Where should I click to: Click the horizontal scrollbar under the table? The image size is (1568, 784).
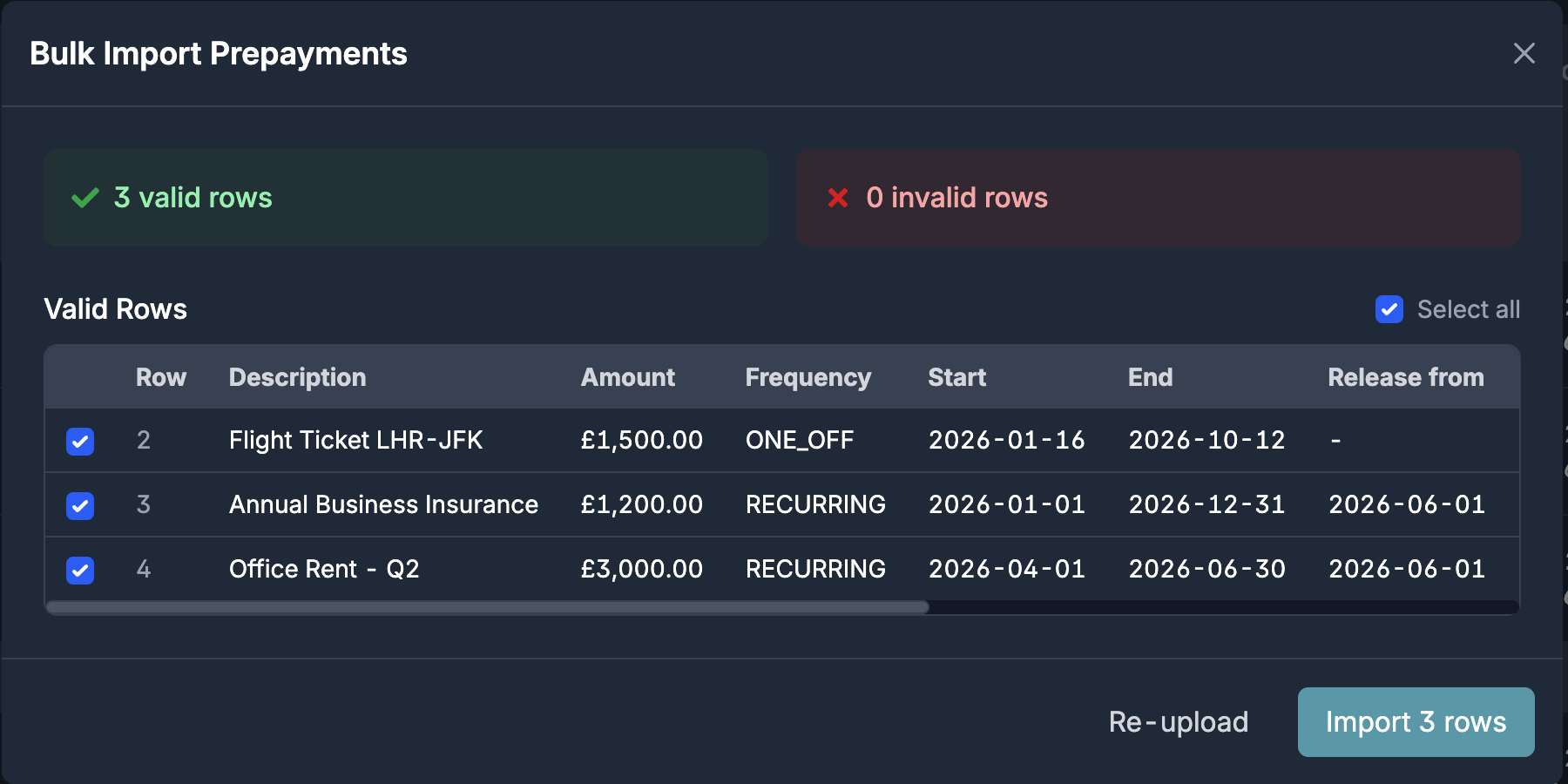pos(488,607)
